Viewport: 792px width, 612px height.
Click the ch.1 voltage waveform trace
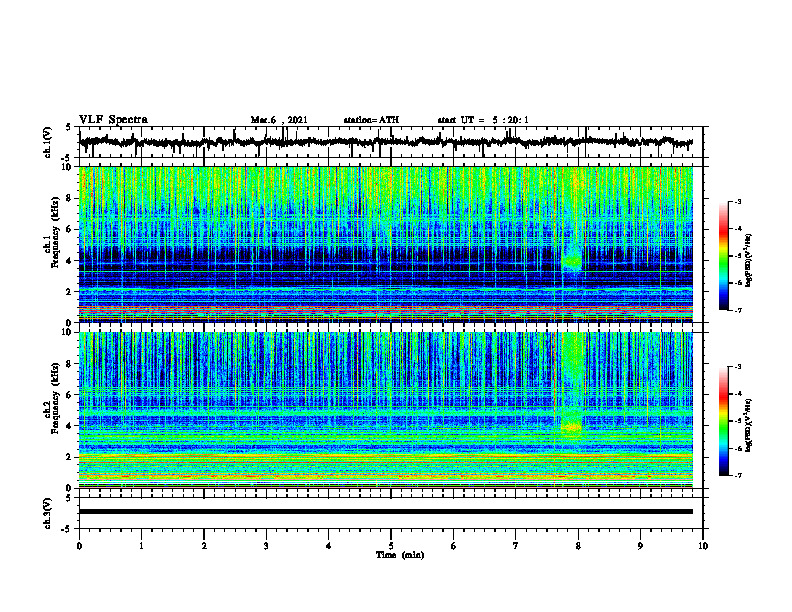[x=386, y=142]
